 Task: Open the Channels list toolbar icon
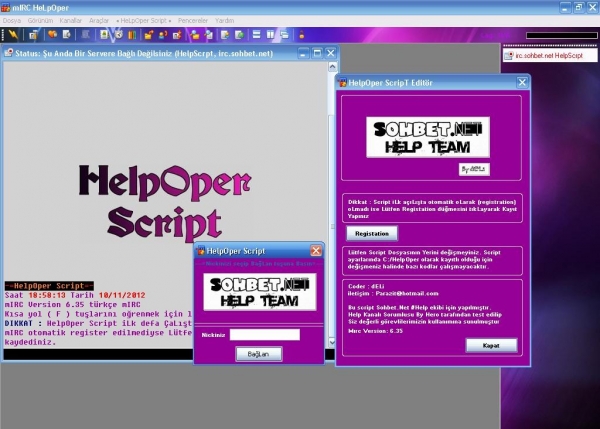(x=67, y=35)
